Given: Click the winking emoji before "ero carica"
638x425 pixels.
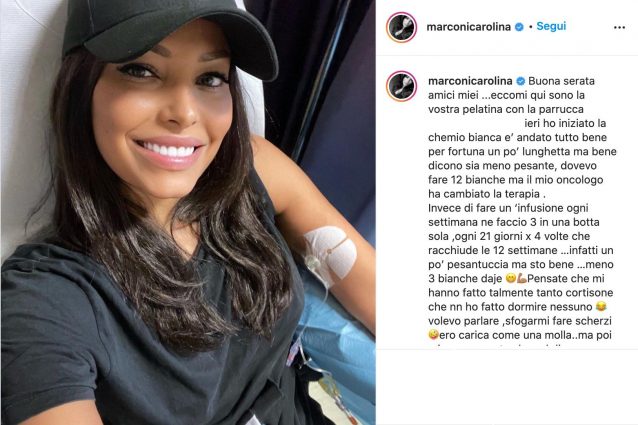Looking at the screenshot, I should 433,335.
